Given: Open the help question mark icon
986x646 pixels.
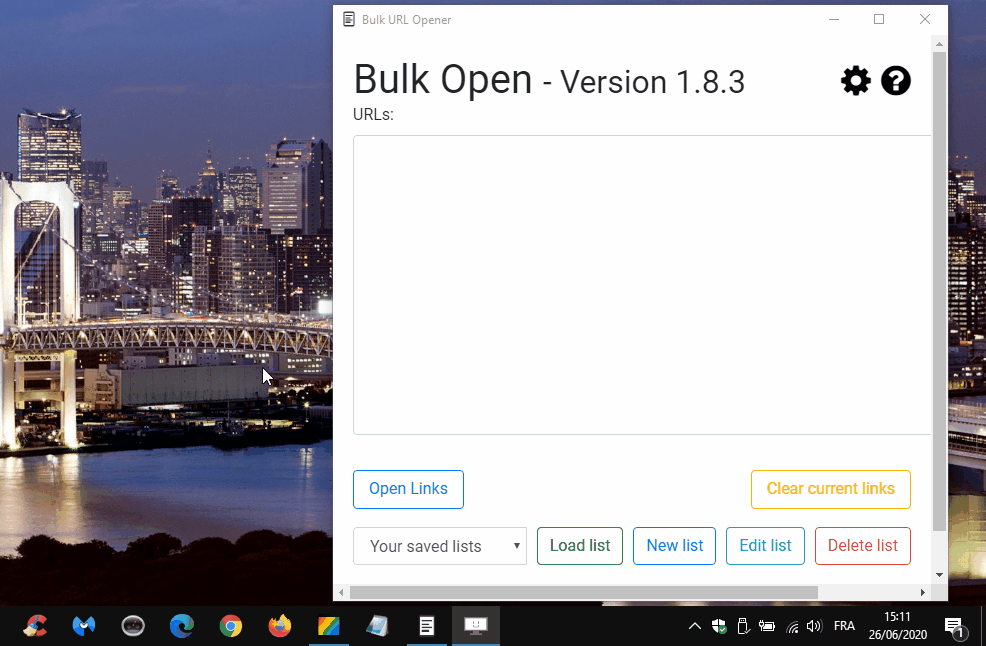Looking at the screenshot, I should pos(895,81).
